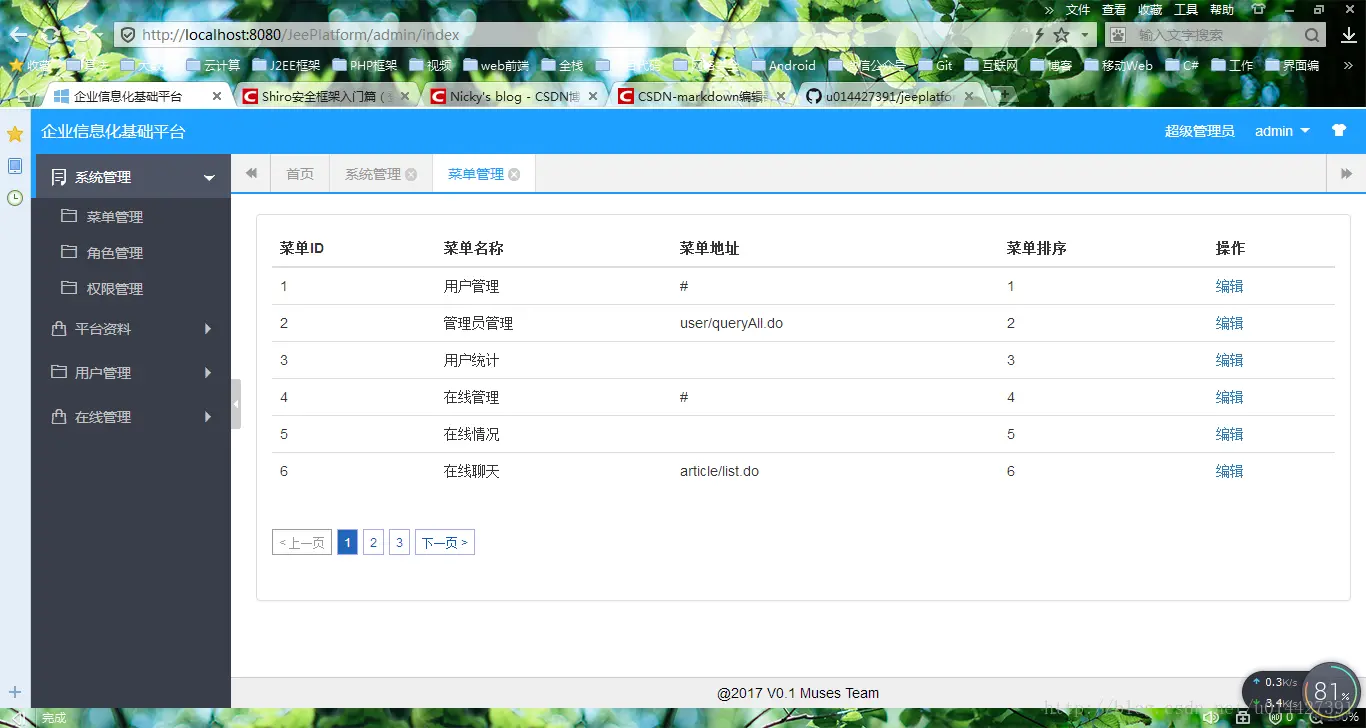1366x728 pixels.
Task: Edit the 在线聊天 menu entry
Action: coord(1228,470)
